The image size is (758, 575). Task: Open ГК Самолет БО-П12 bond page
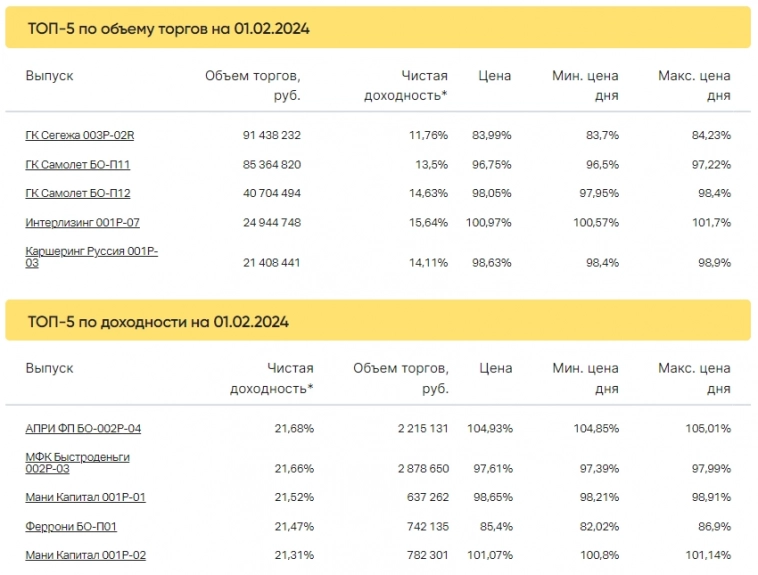[x=77, y=193]
